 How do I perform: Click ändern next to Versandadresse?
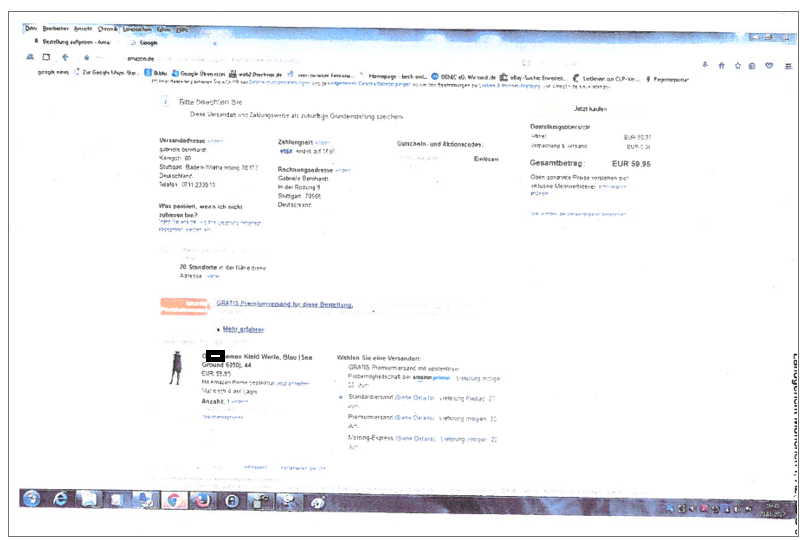tap(215, 141)
